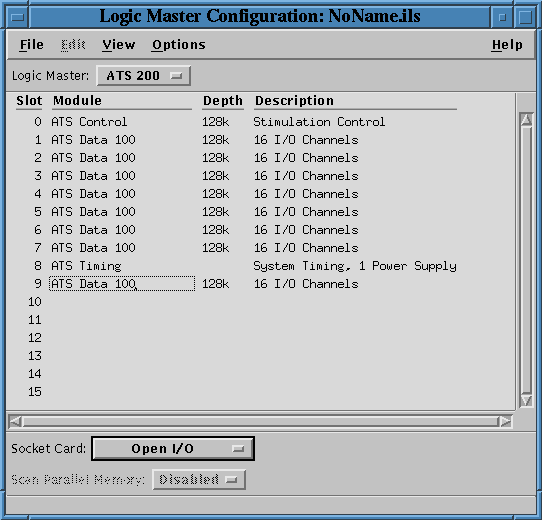
Task: Maximize window using large square title button
Action: (x=525, y=17)
